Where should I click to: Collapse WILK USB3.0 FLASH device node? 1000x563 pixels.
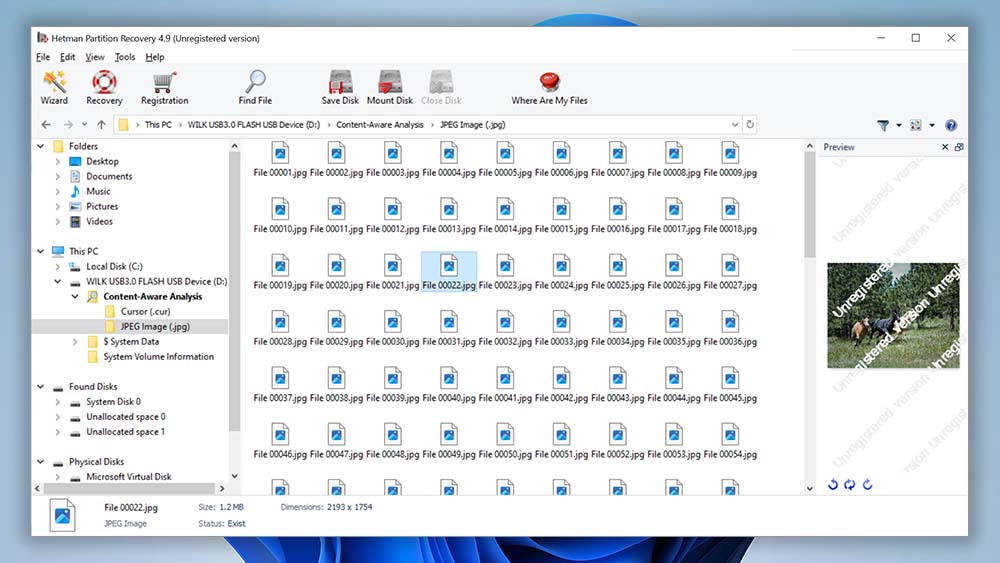click(x=57, y=282)
